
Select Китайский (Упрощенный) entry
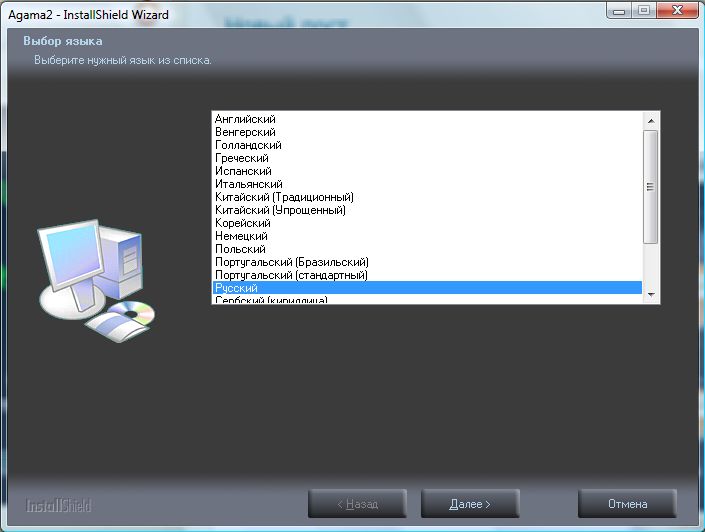click(x=427, y=210)
